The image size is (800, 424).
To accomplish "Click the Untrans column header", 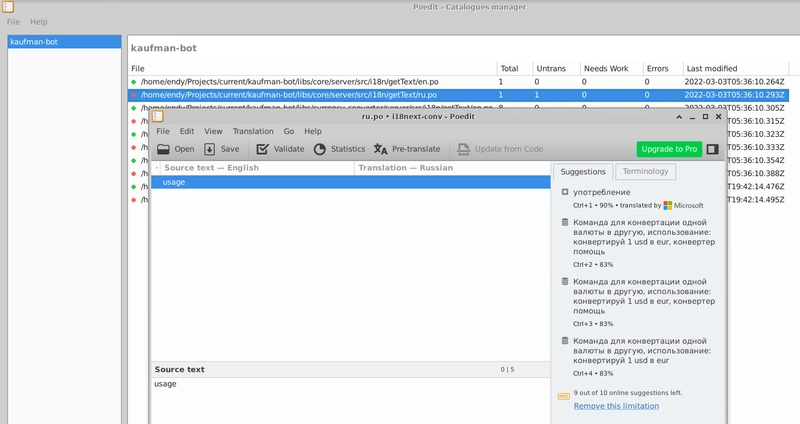I will (x=556, y=68).
